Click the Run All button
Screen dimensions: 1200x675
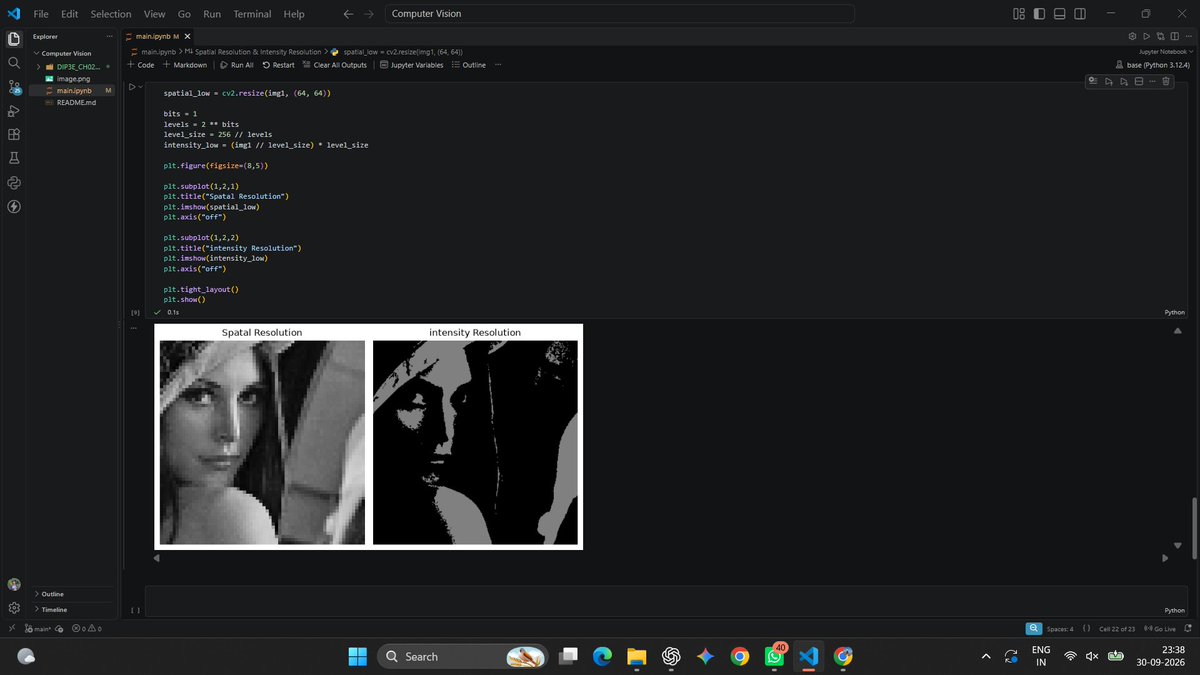pos(236,65)
